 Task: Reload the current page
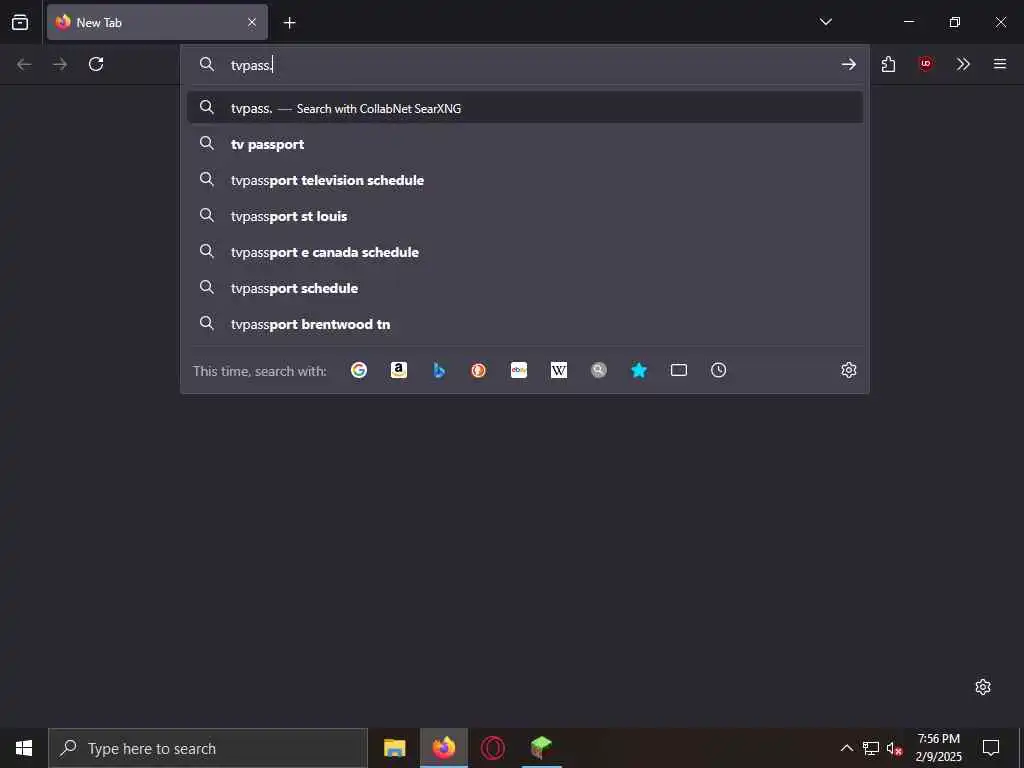(96, 64)
